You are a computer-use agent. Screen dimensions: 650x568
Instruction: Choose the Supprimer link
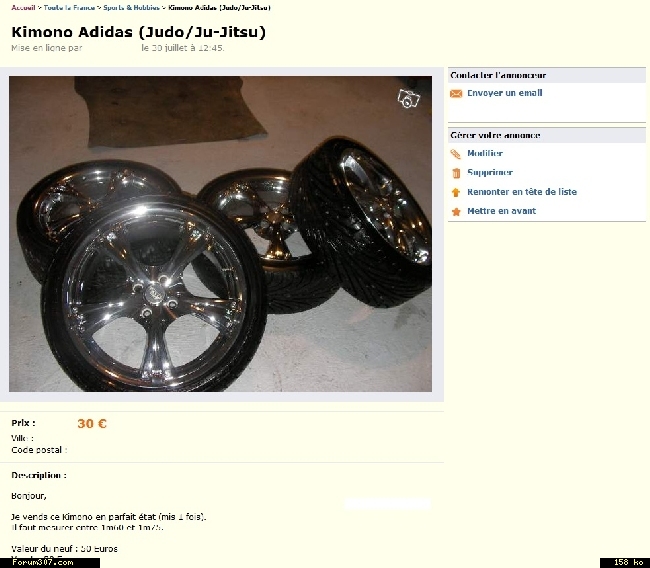490,172
